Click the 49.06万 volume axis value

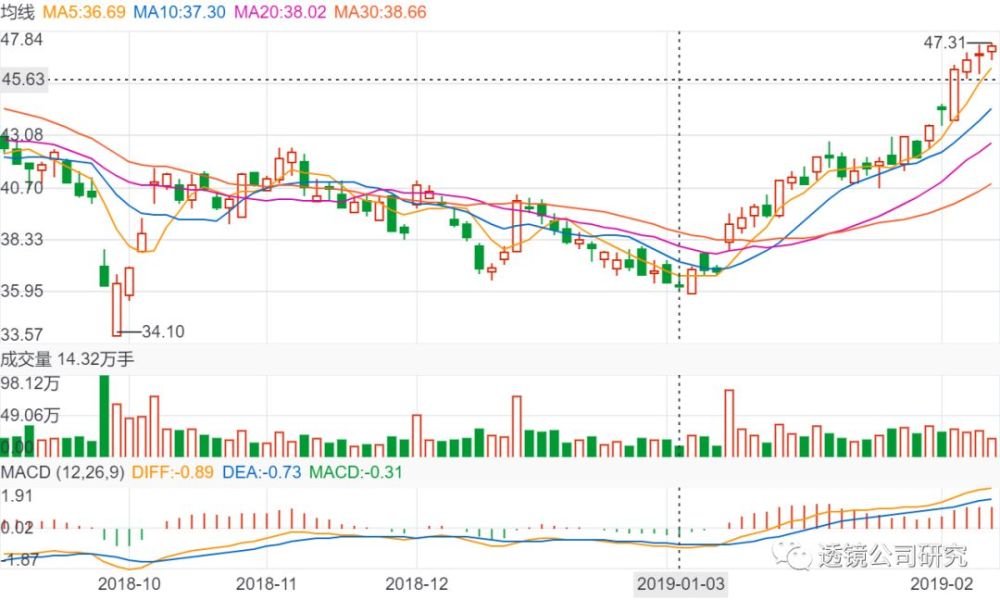tap(30, 416)
